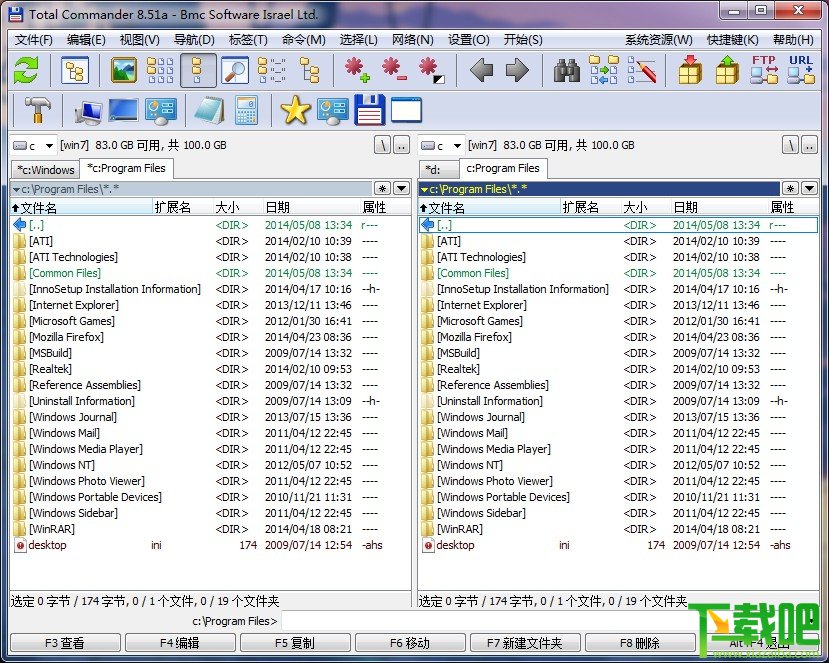Go forward with the right arrow icon
The height and width of the screenshot is (663, 829).
pos(517,70)
